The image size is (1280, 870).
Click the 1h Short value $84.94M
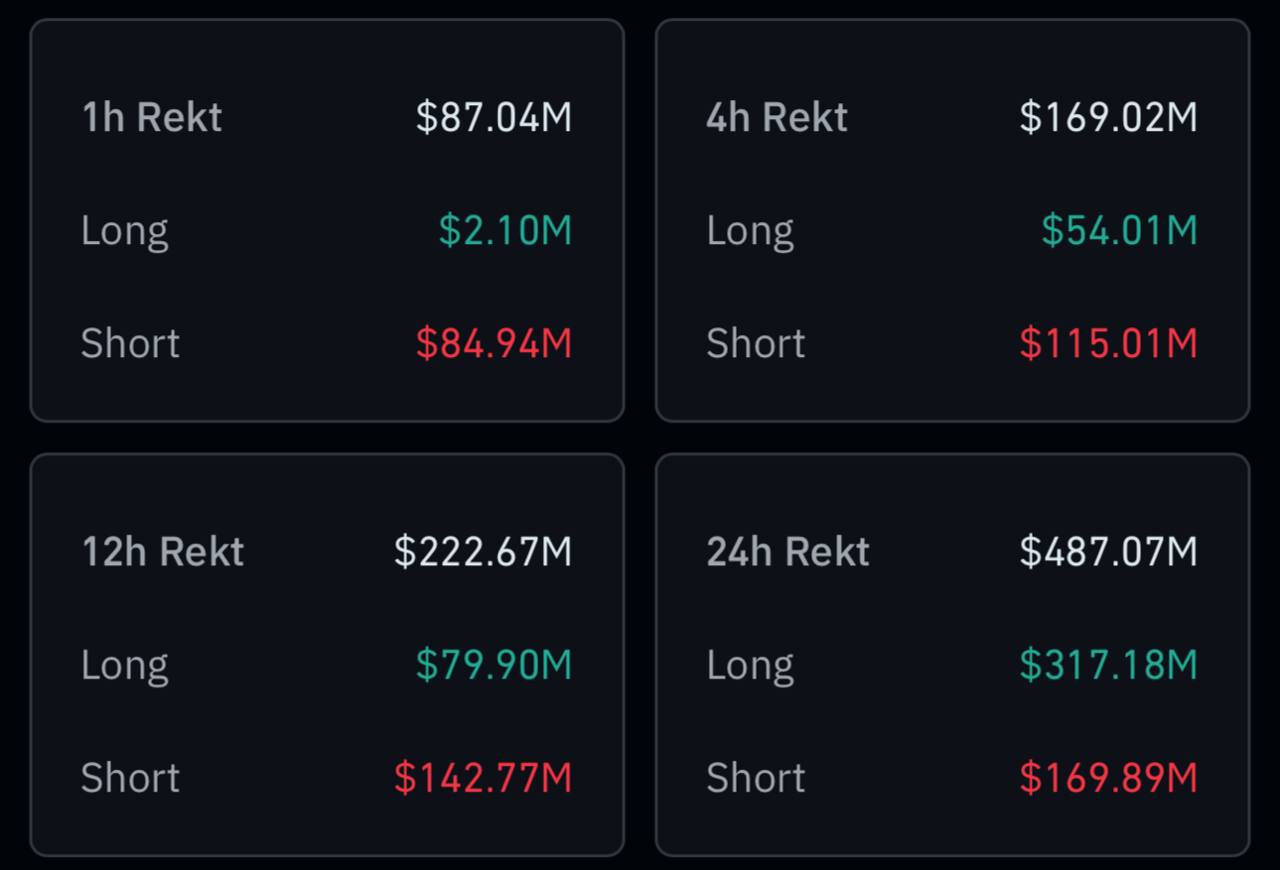pos(494,344)
